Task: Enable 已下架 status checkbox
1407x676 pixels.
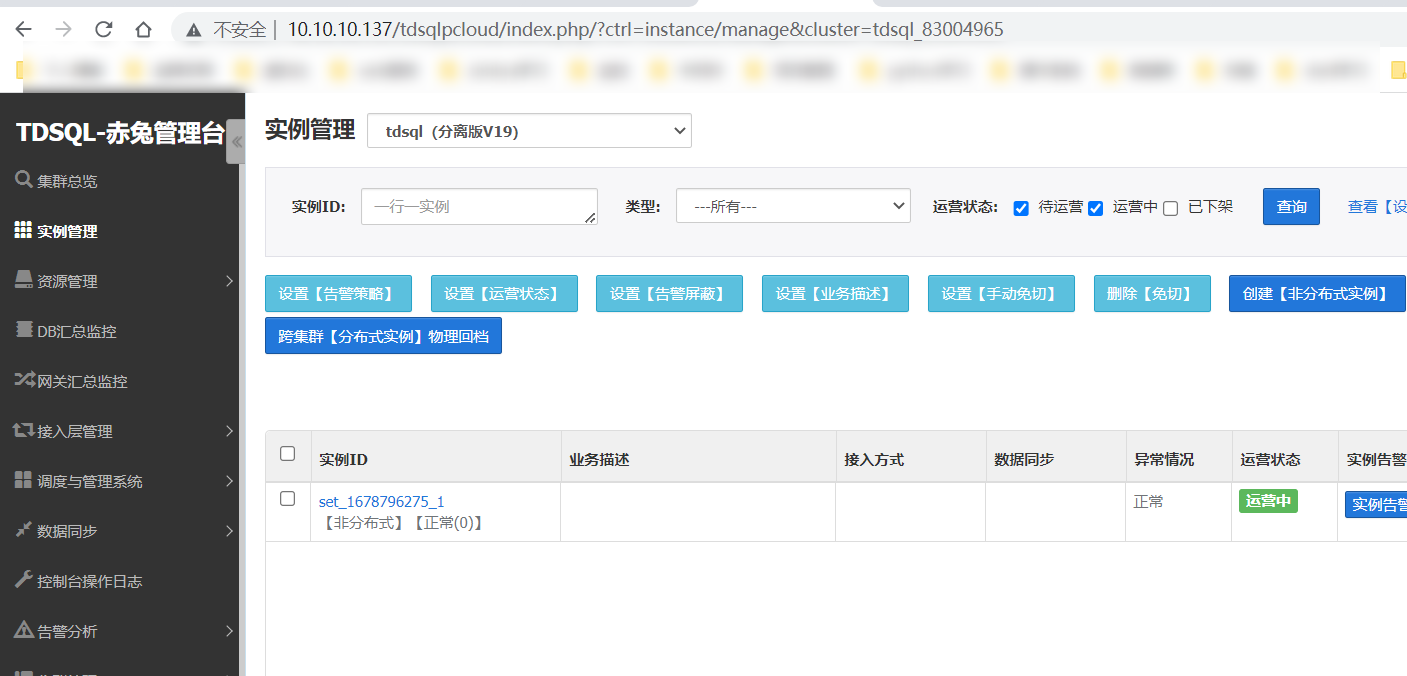Action: [x=1170, y=208]
